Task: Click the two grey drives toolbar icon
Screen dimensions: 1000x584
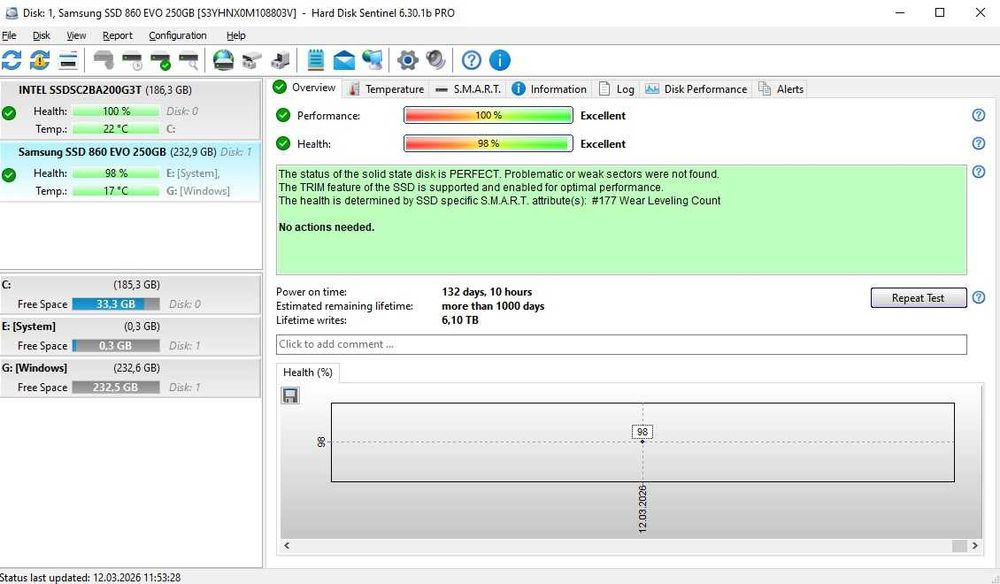Action: 252,61
